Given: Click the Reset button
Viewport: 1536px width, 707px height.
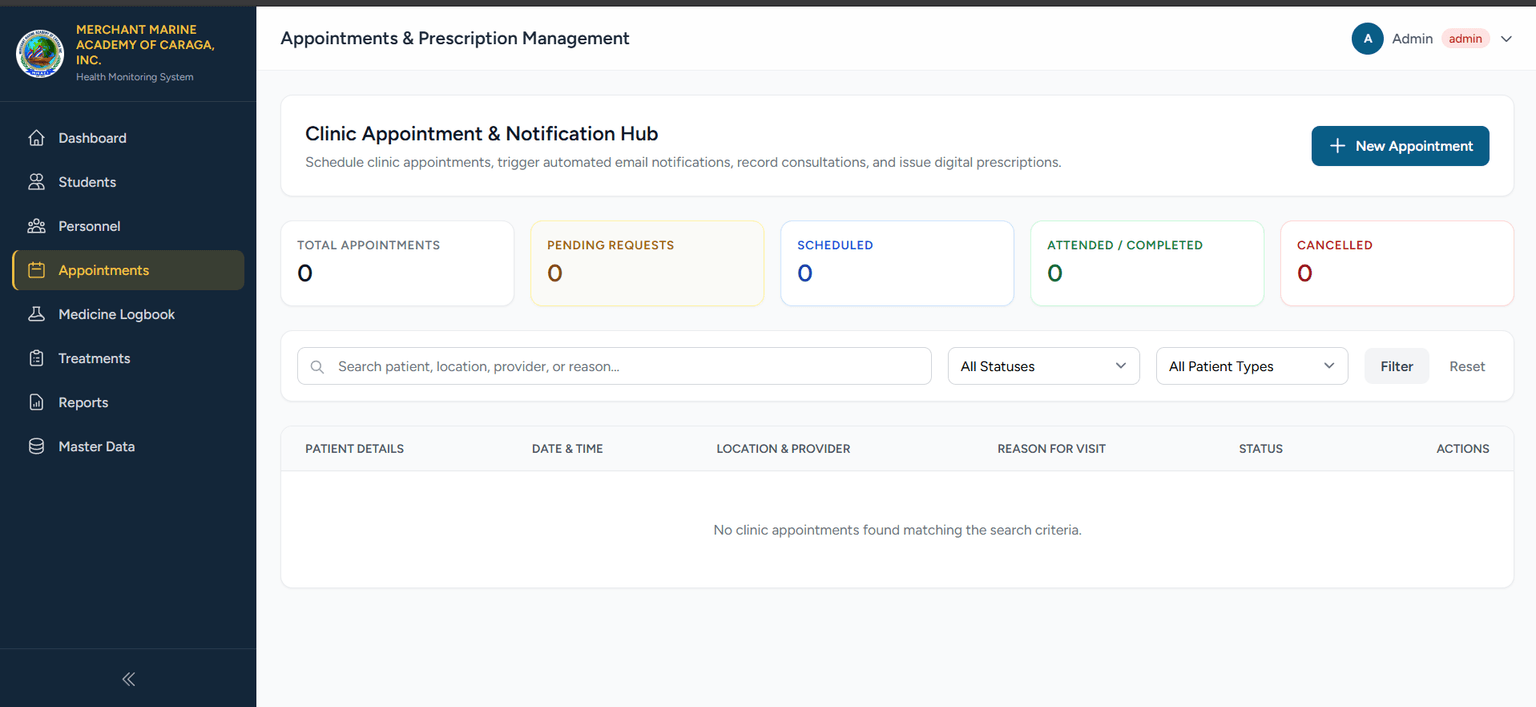Looking at the screenshot, I should [x=1467, y=366].
